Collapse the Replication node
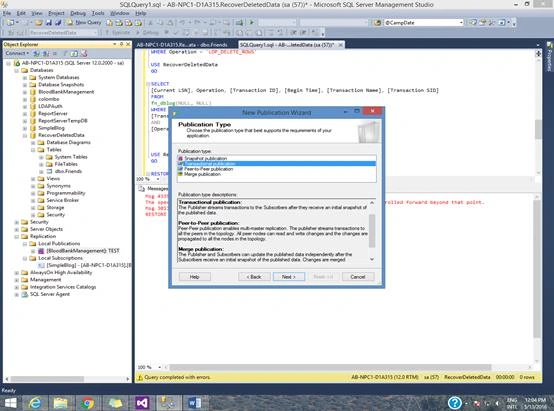 pyautogui.click(x=17, y=236)
